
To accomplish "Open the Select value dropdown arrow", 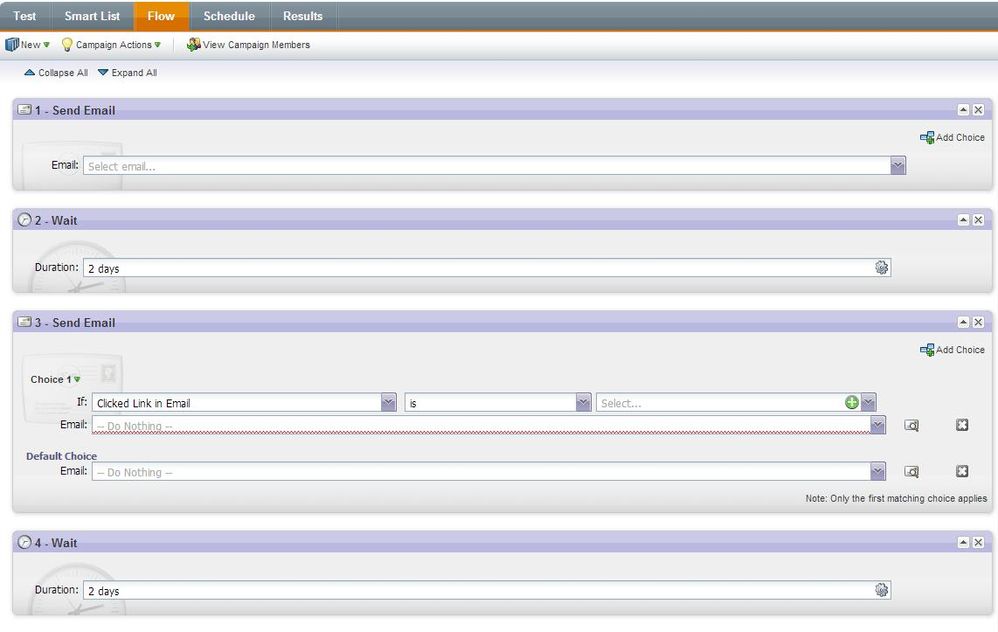I will pyautogui.click(x=868, y=402).
